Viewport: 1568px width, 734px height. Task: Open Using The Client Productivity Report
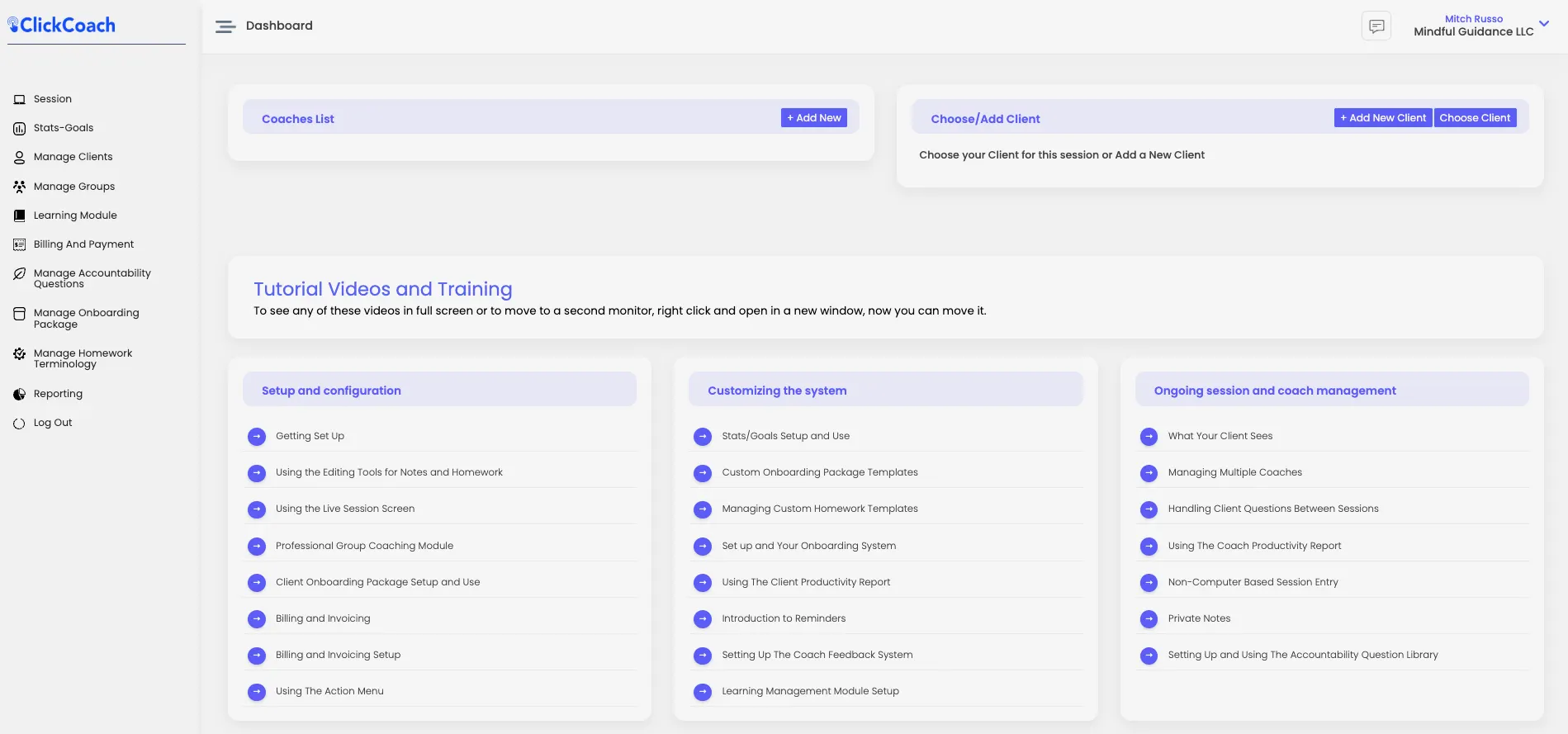pos(806,582)
